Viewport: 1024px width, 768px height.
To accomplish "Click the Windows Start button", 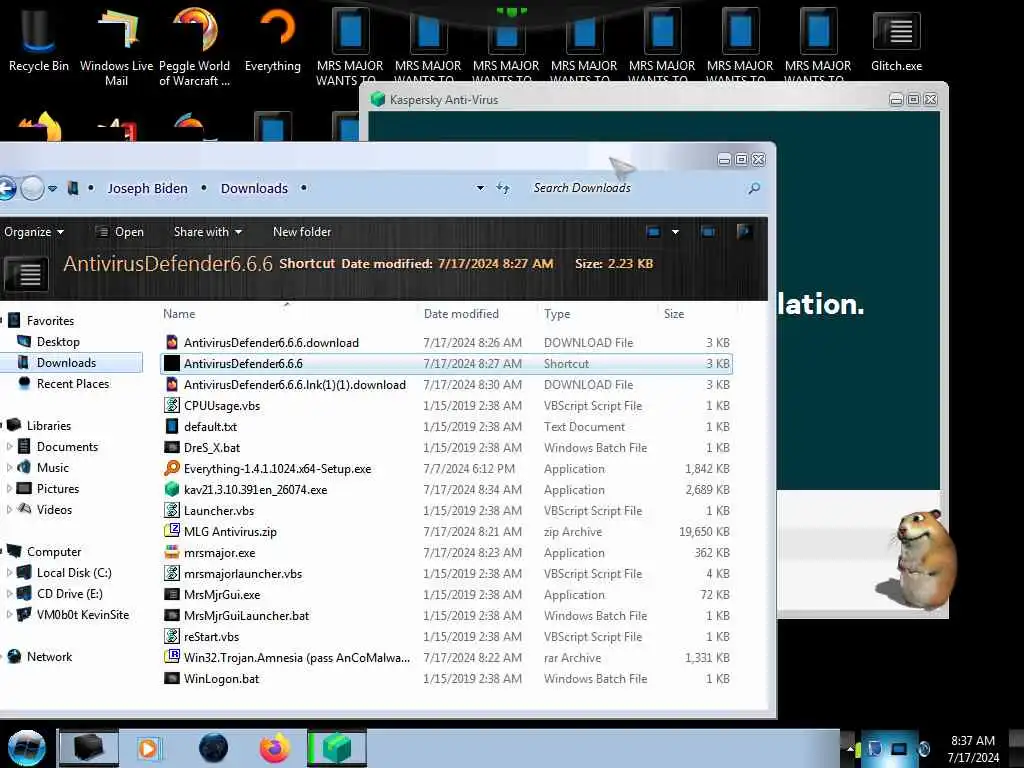I will (x=26, y=748).
